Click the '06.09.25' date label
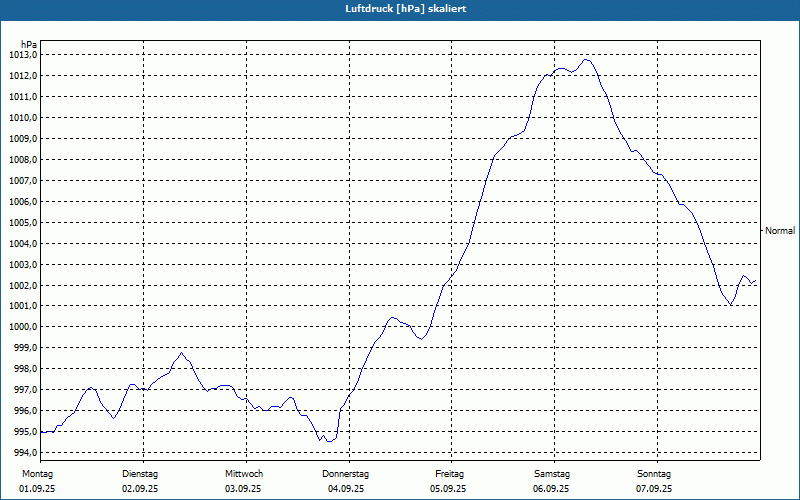 (x=551, y=489)
